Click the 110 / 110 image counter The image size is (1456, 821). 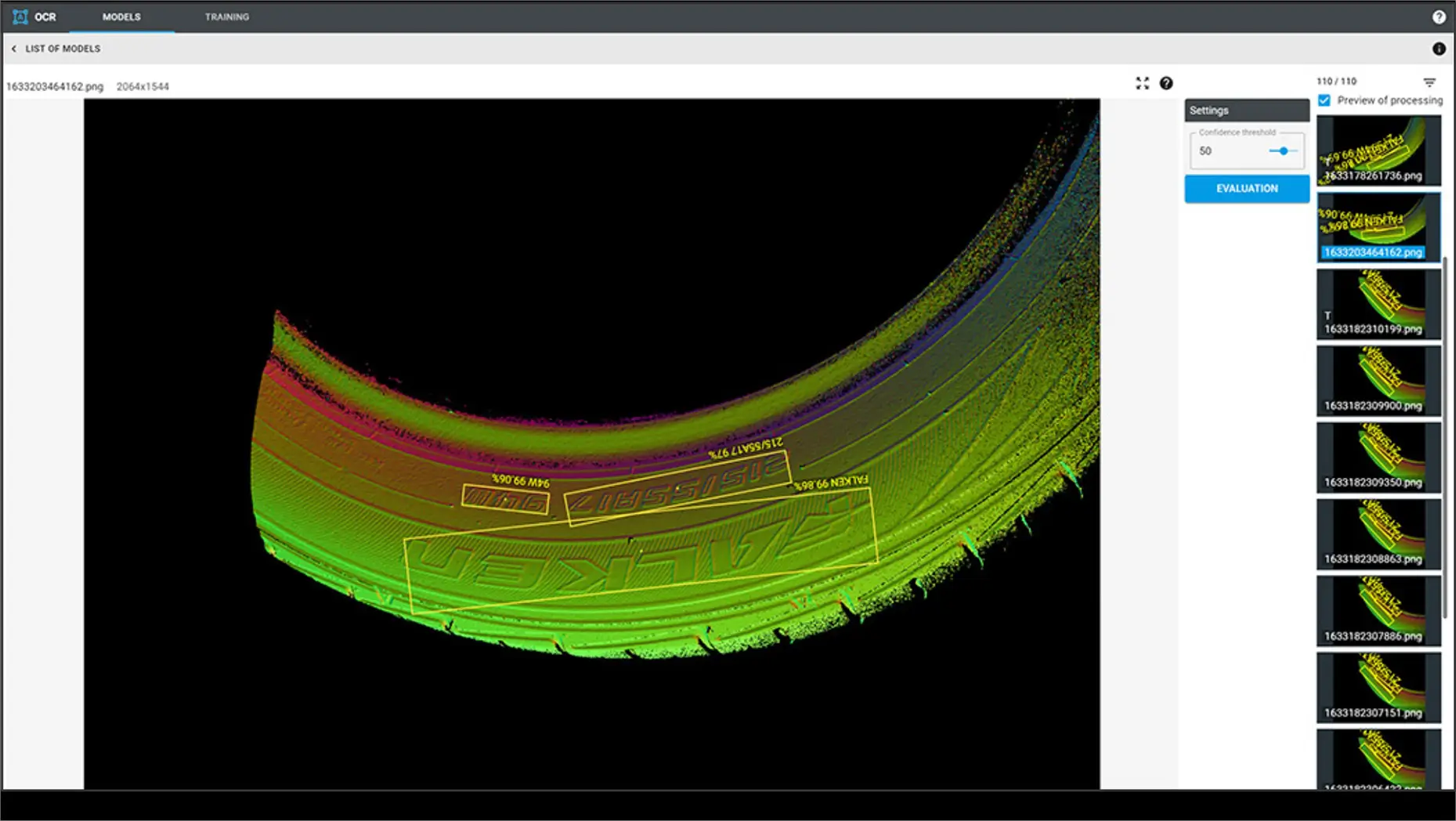coord(1336,81)
